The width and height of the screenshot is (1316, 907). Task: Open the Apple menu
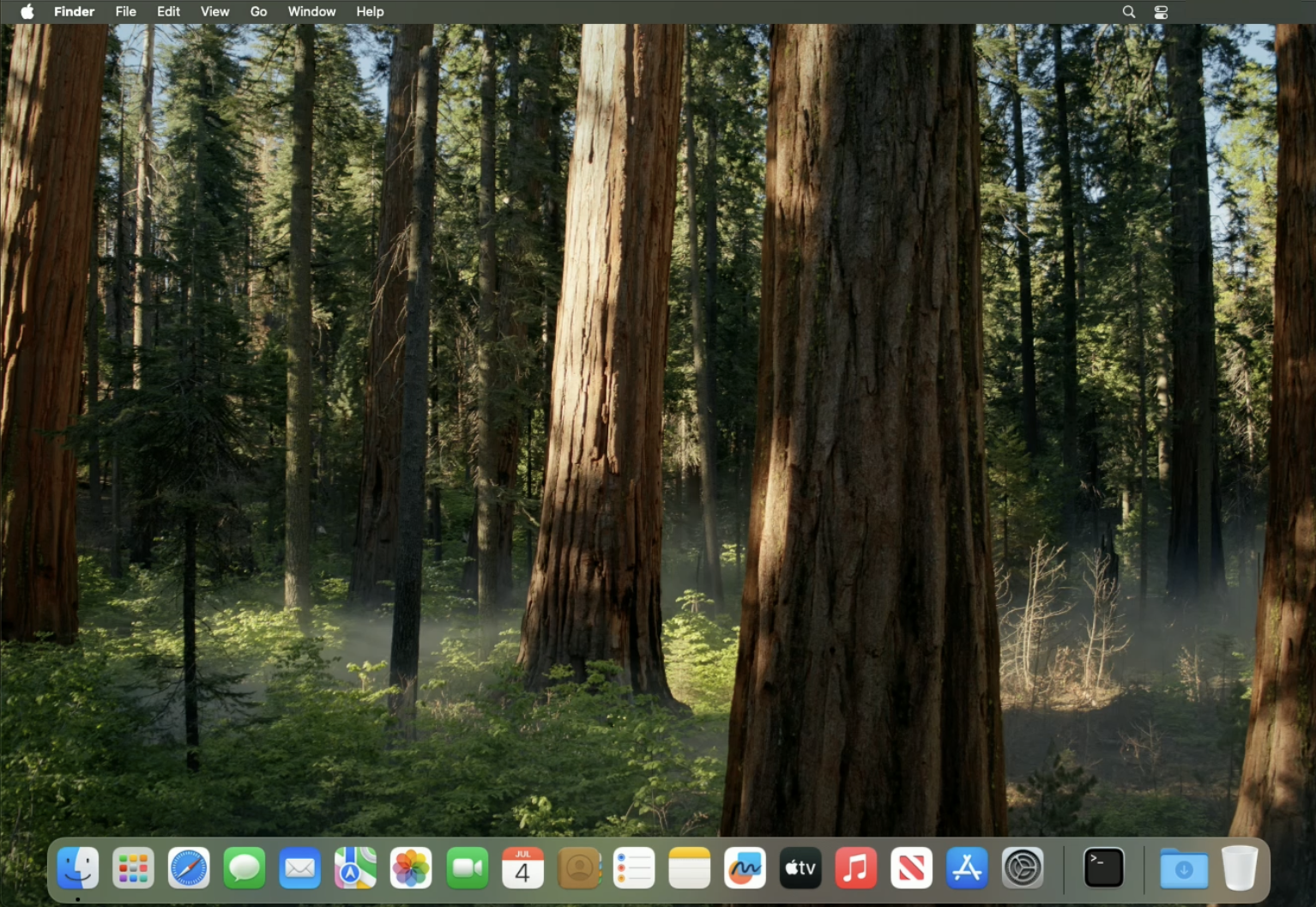(x=27, y=12)
